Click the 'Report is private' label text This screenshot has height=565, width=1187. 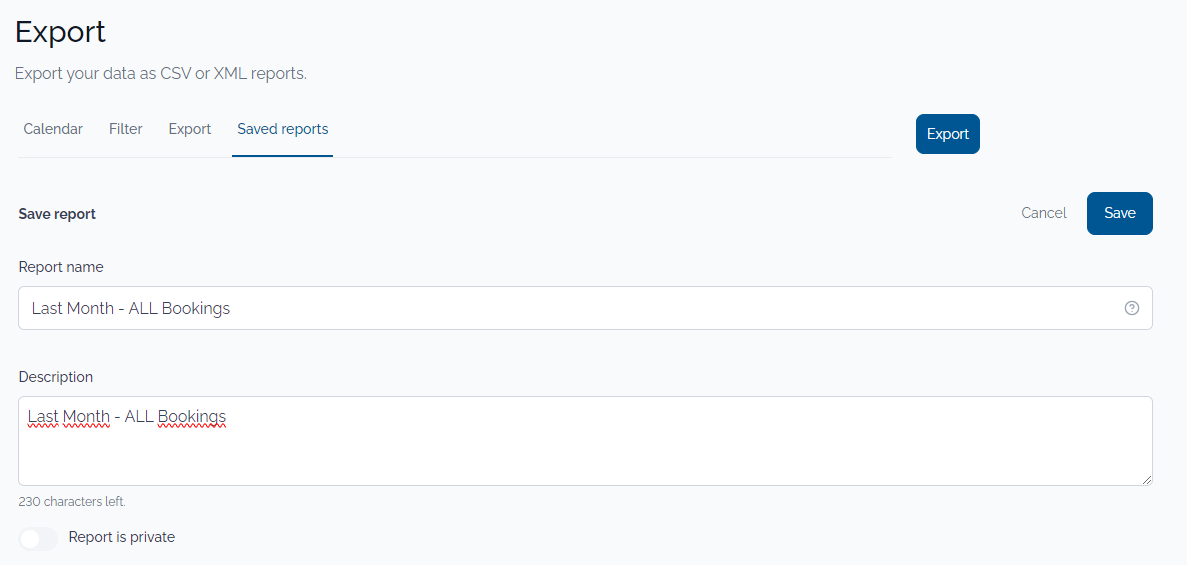122,537
